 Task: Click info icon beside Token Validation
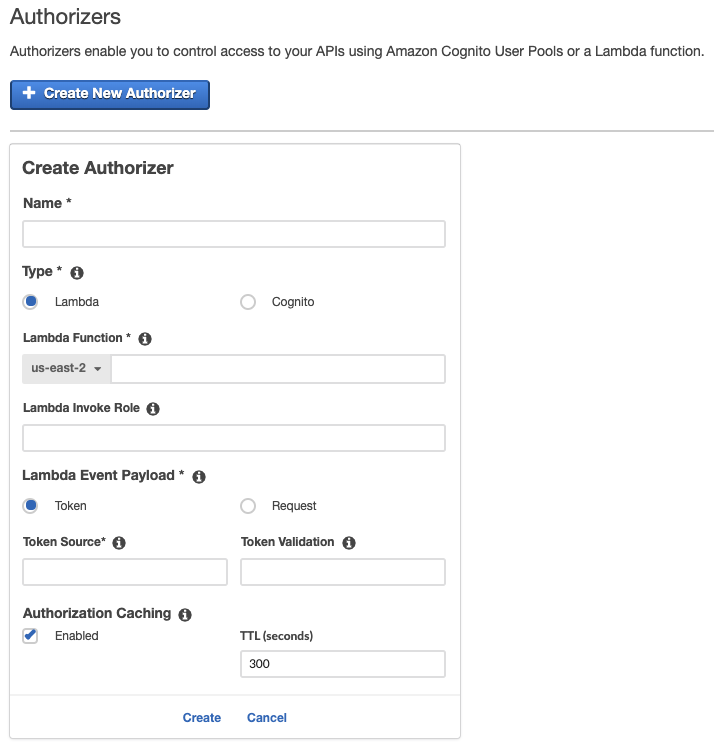point(349,543)
